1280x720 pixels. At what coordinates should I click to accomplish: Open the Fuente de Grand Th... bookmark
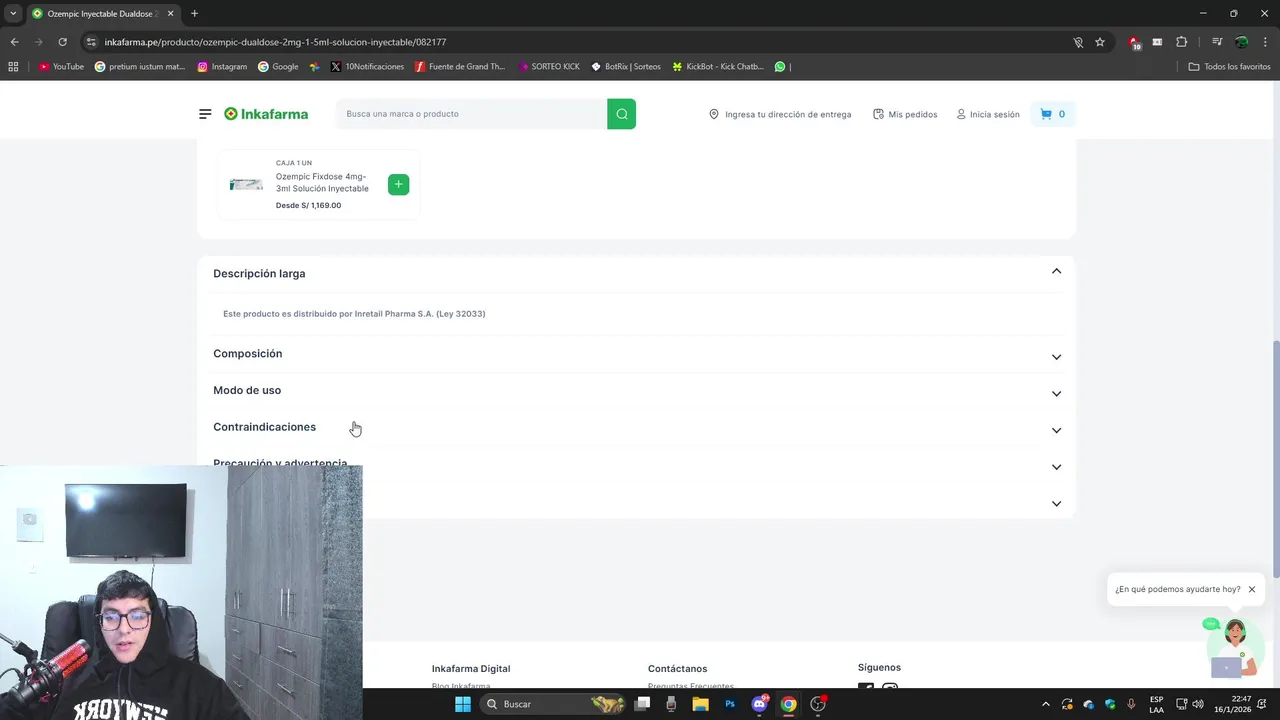(460, 67)
